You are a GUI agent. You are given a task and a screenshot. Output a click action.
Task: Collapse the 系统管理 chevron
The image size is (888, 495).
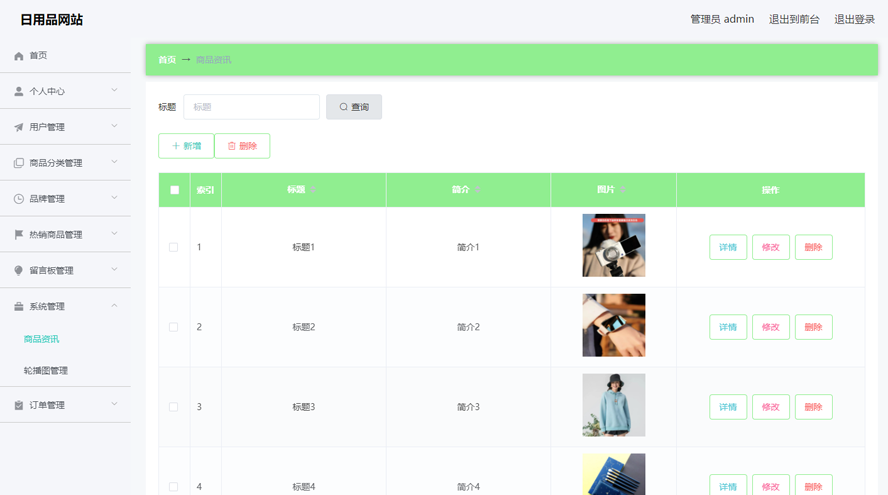coord(114,305)
